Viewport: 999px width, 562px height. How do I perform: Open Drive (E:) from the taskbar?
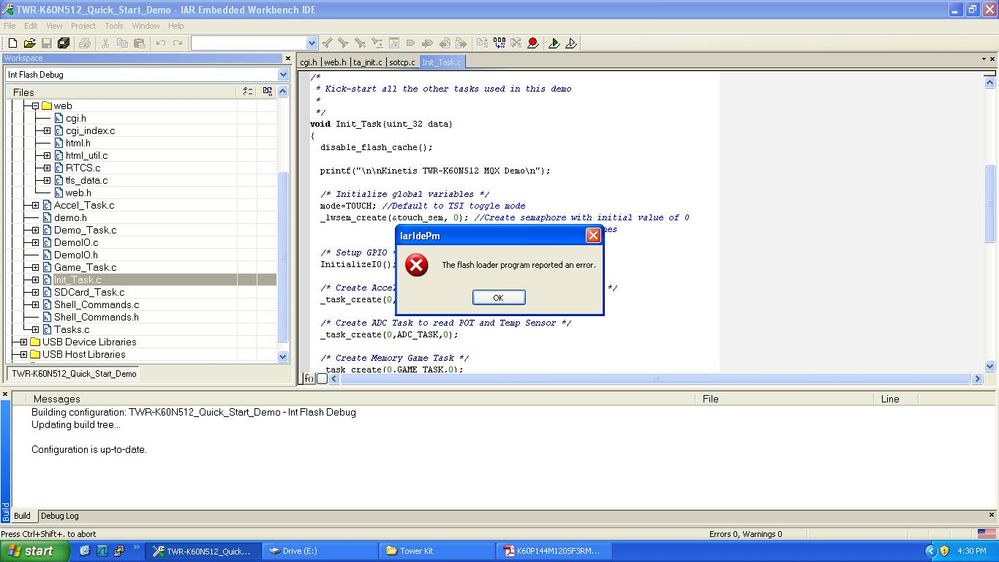coord(322,551)
